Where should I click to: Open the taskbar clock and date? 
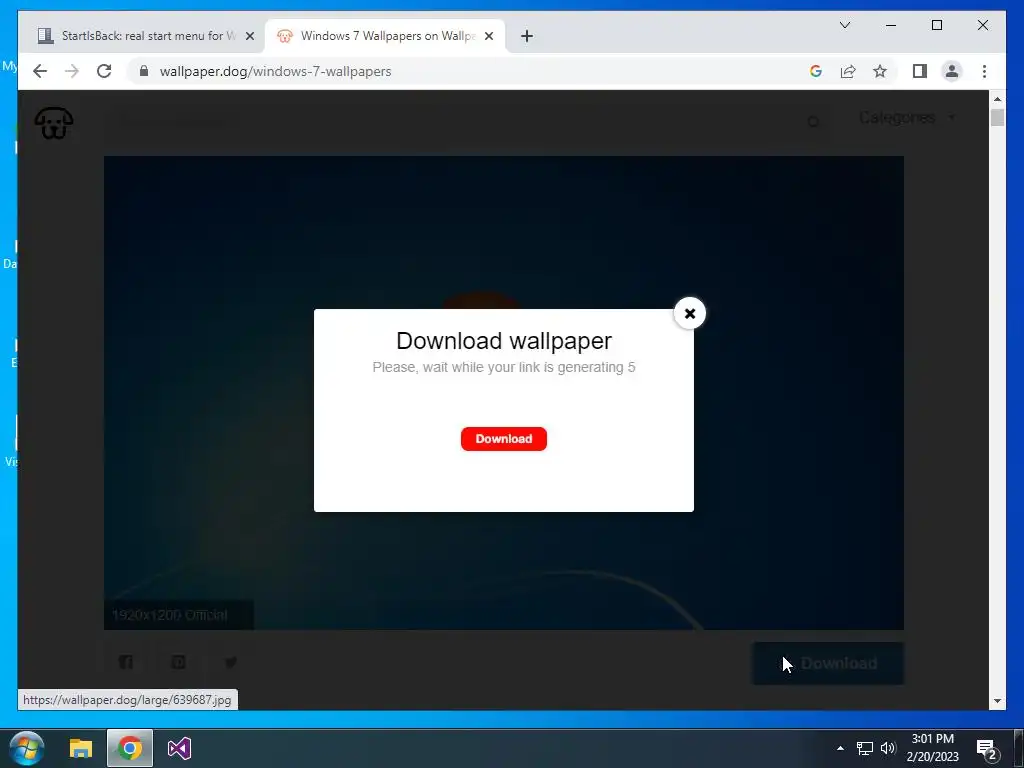tap(933, 748)
